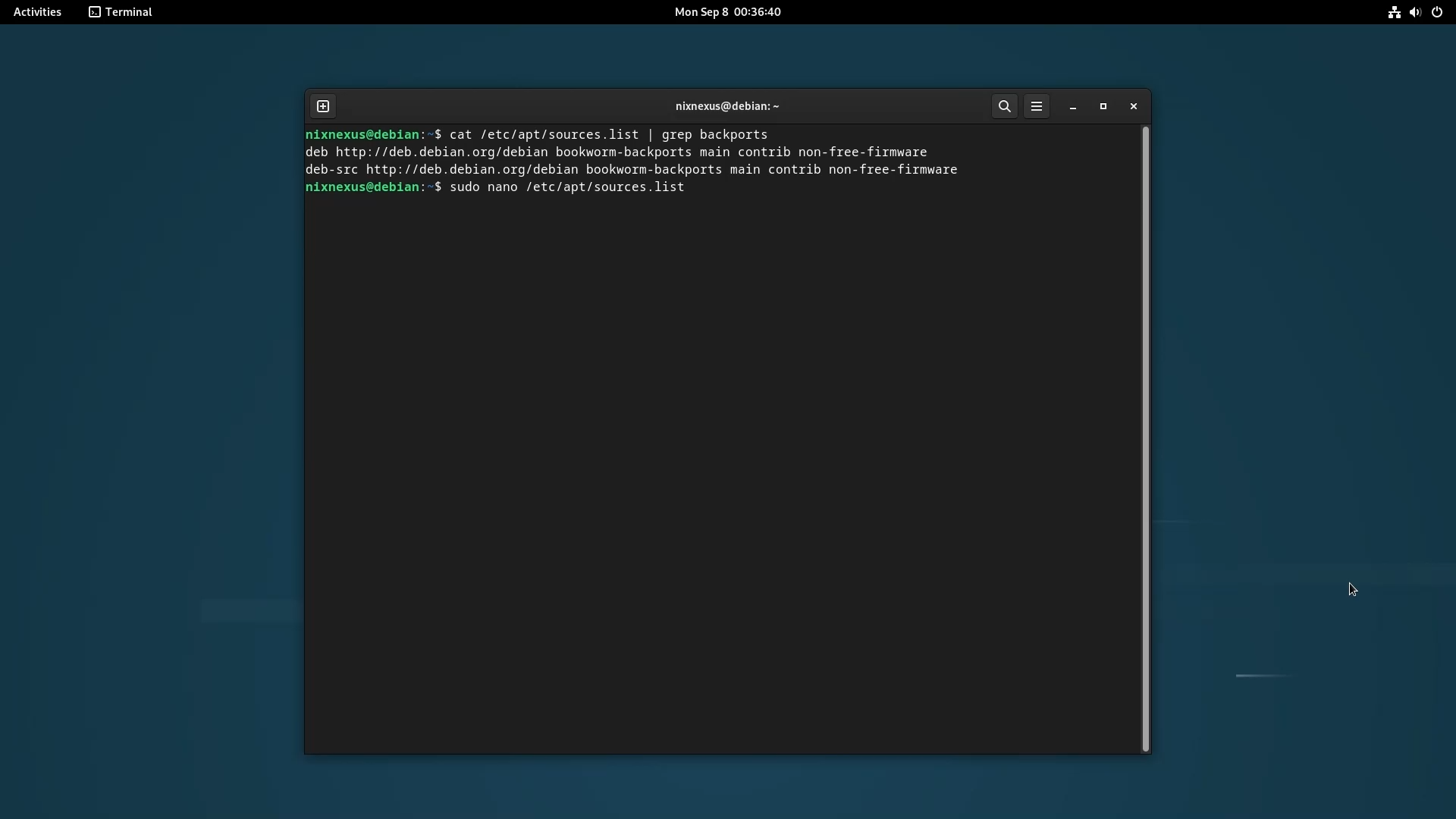Open the power system menu
This screenshot has width=1456, height=819.
point(1437,12)
